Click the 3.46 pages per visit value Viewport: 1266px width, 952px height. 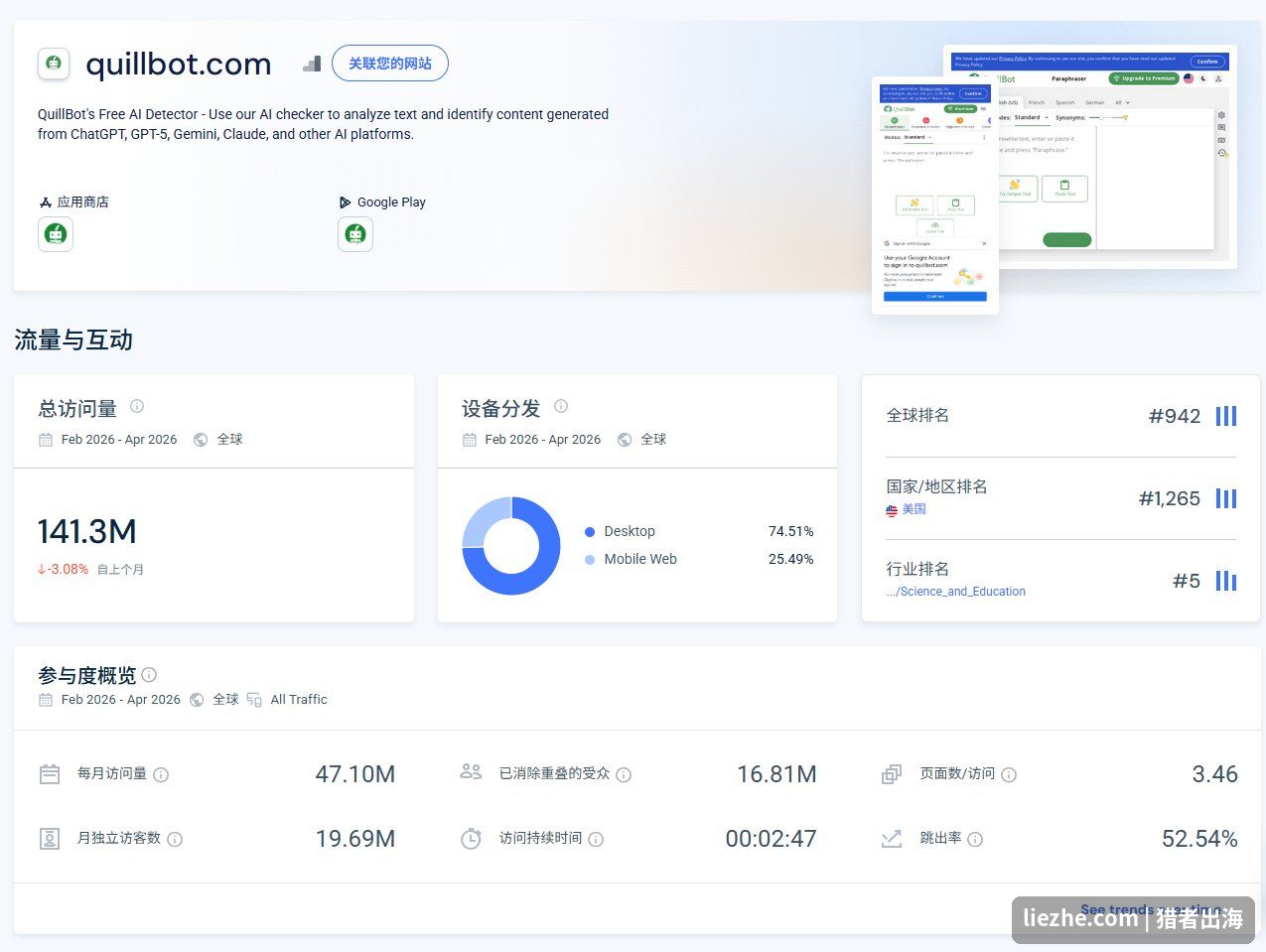(x=1214, y=774)
